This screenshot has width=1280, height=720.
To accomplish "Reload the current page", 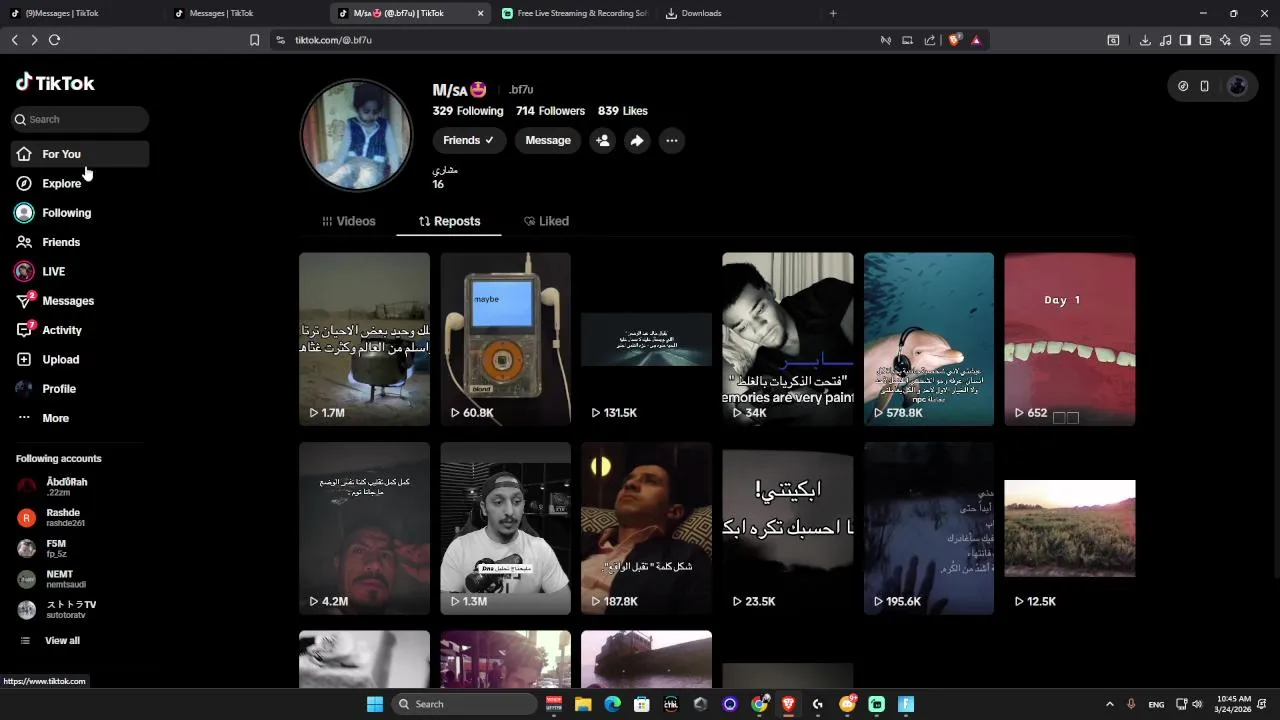I will click(x=54, y=40).
